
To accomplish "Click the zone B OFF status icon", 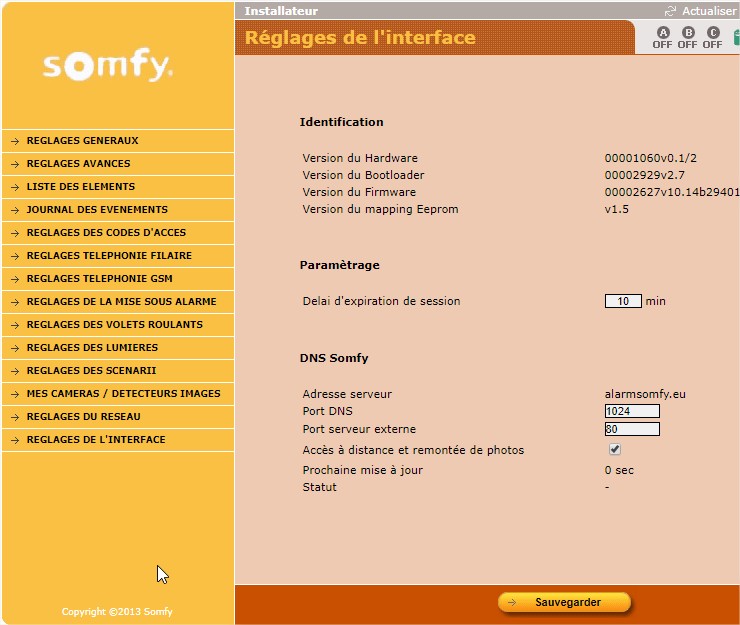I will coord(687,38).
